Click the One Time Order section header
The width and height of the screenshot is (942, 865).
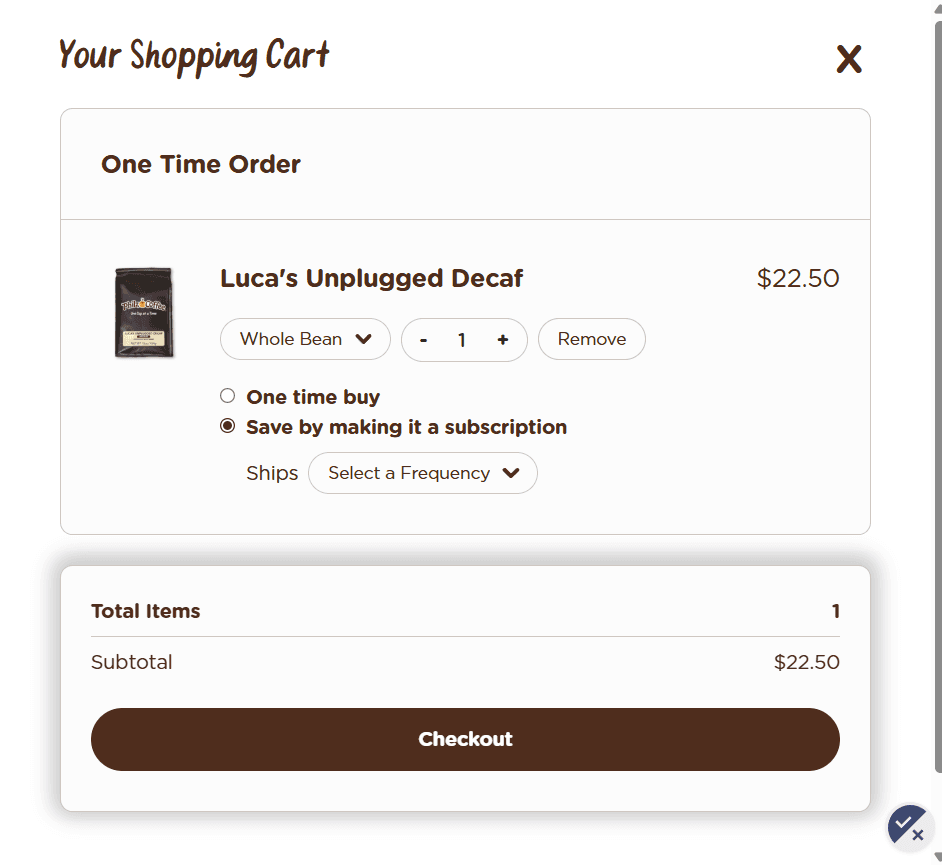tap(201, 164)
